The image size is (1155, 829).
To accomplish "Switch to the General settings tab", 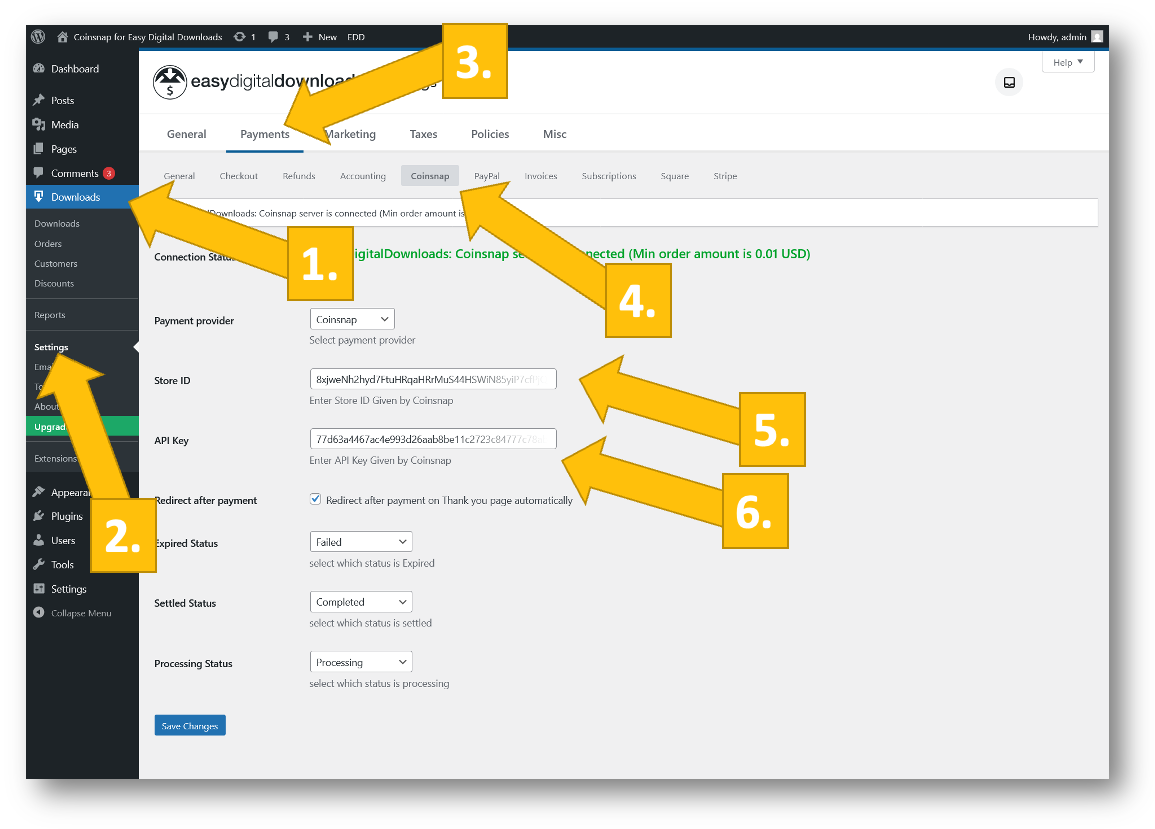I will click(x=186, y=134).
